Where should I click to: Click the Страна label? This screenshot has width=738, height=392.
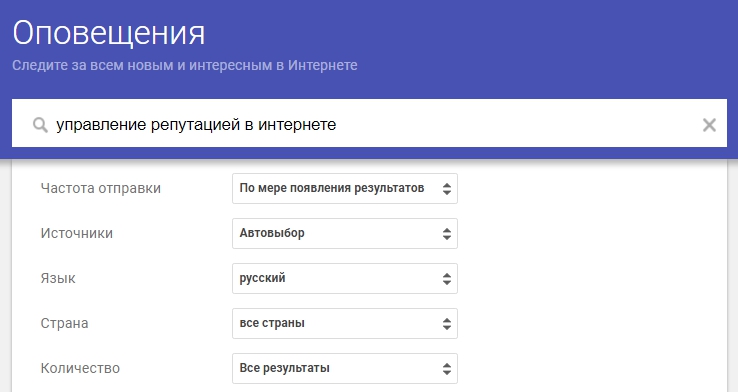click(64, 323)
